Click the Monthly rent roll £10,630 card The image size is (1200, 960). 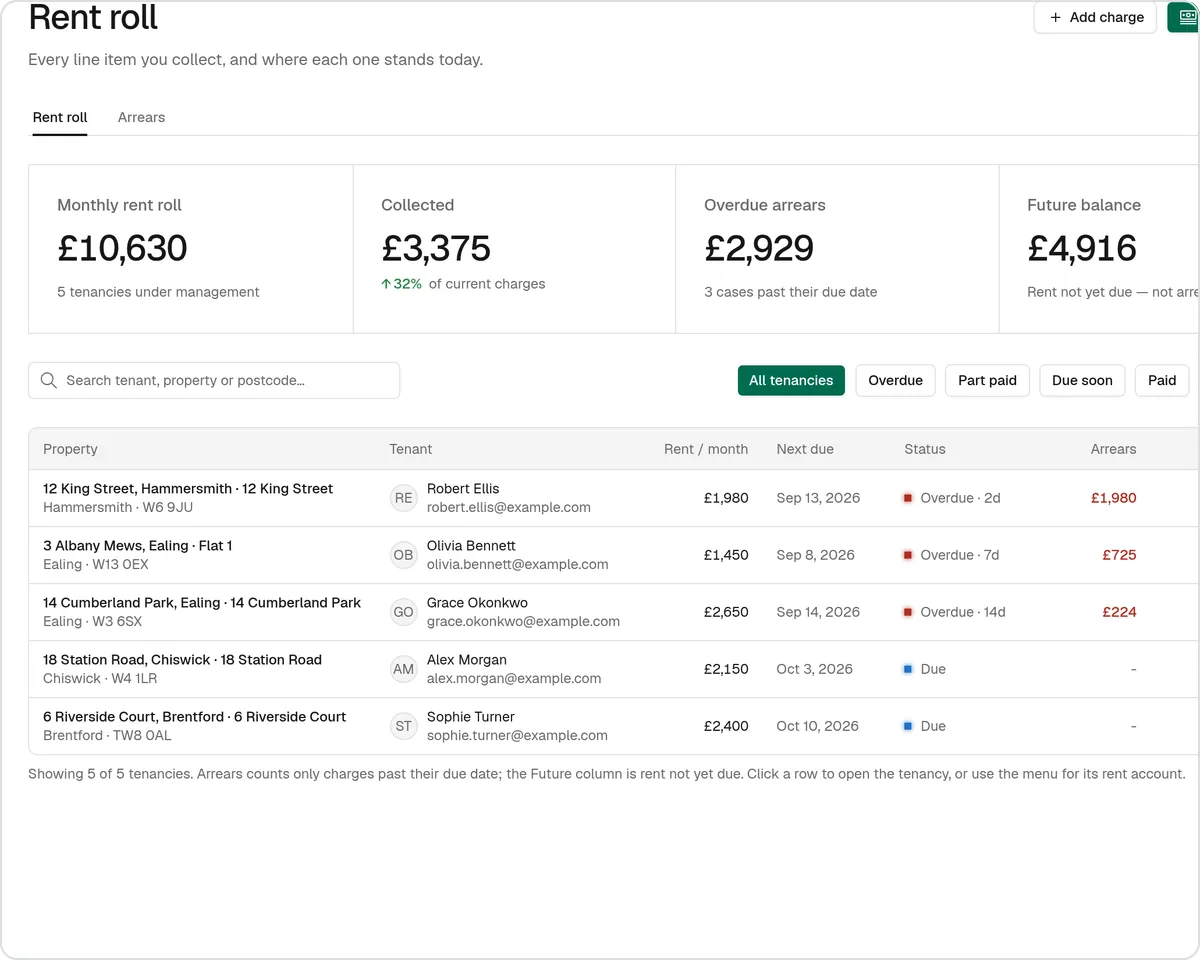coord(191,249)
